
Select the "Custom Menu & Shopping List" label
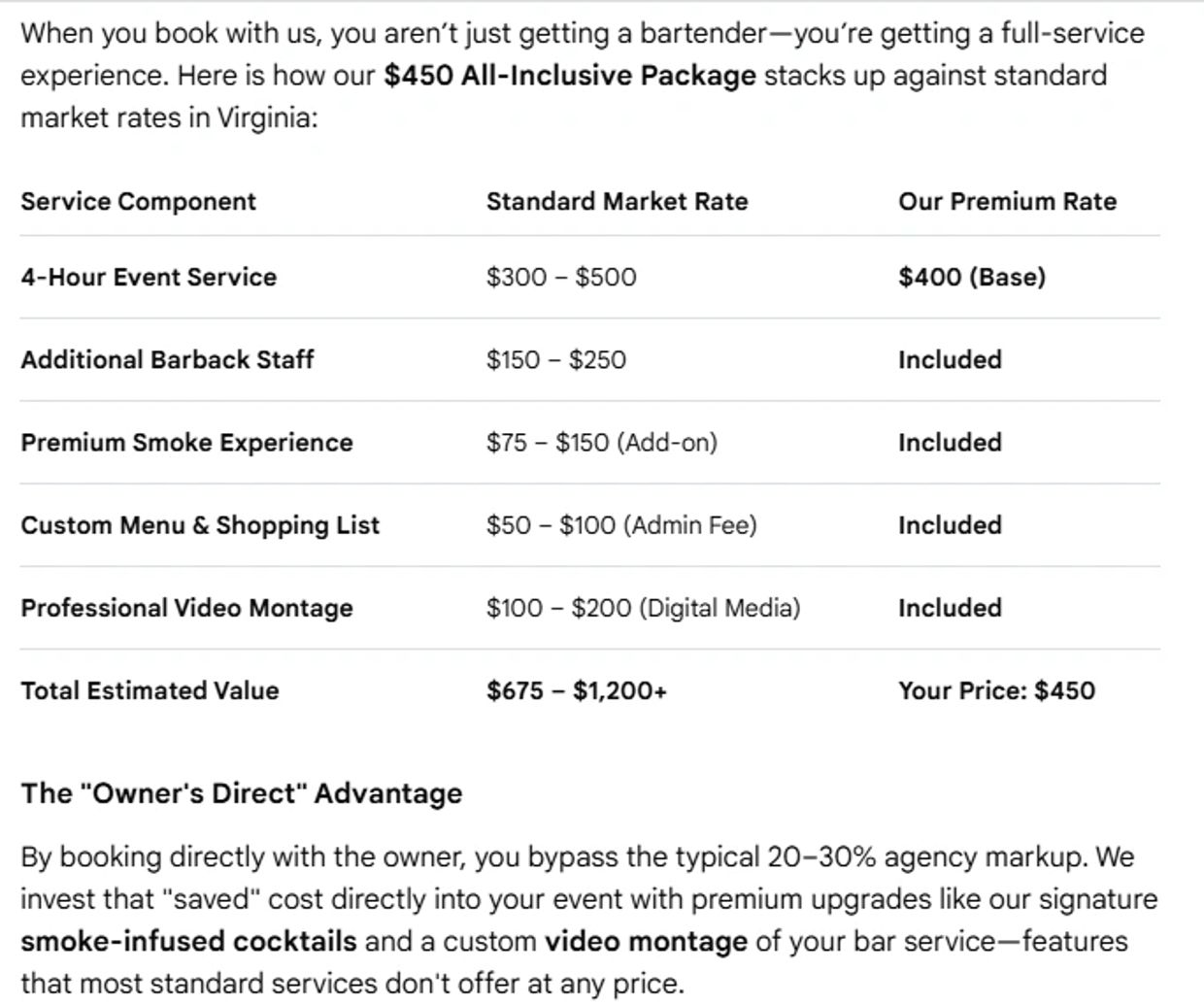[x=200, y=525]
